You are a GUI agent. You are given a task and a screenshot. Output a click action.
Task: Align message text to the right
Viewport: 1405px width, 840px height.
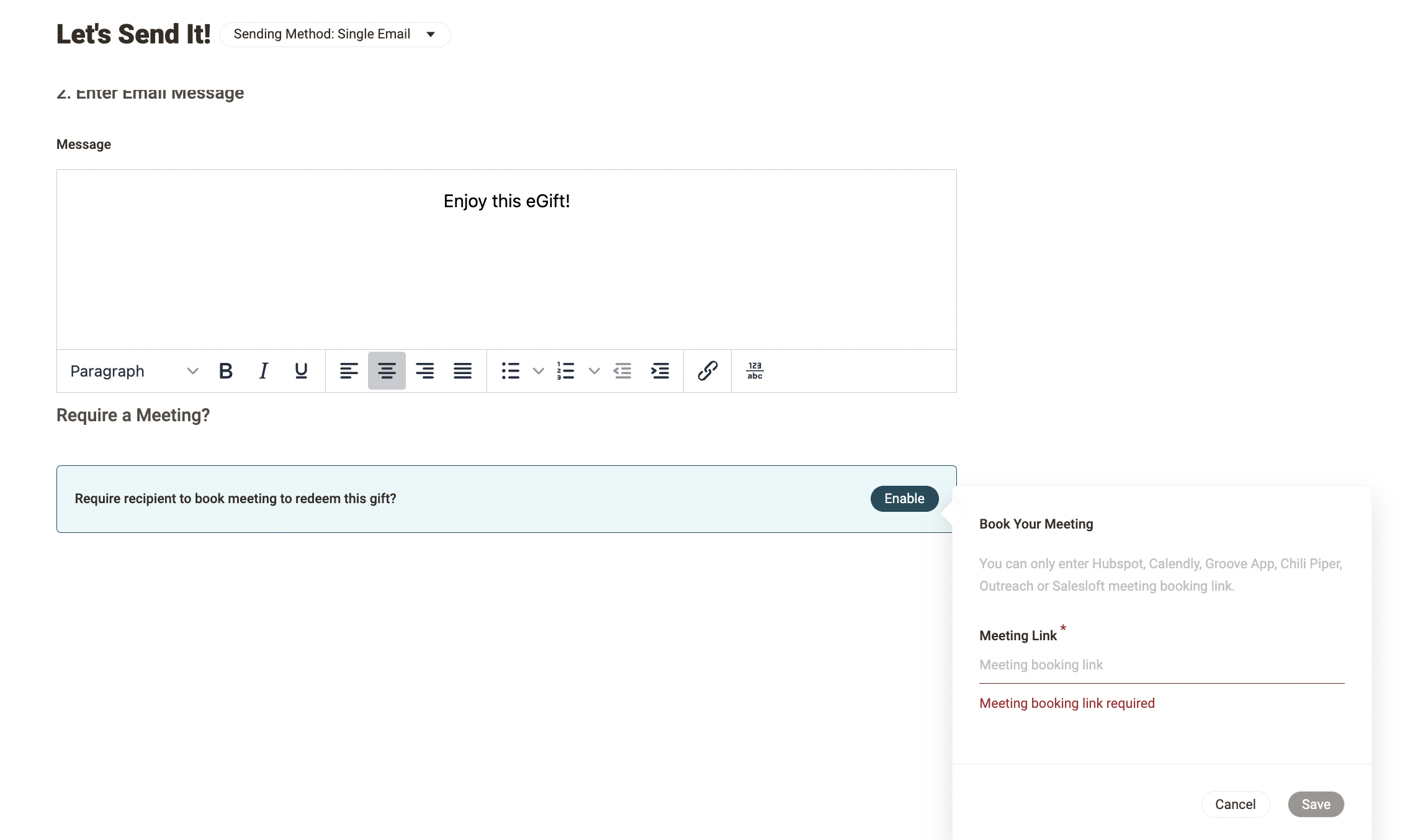[424, 371]
